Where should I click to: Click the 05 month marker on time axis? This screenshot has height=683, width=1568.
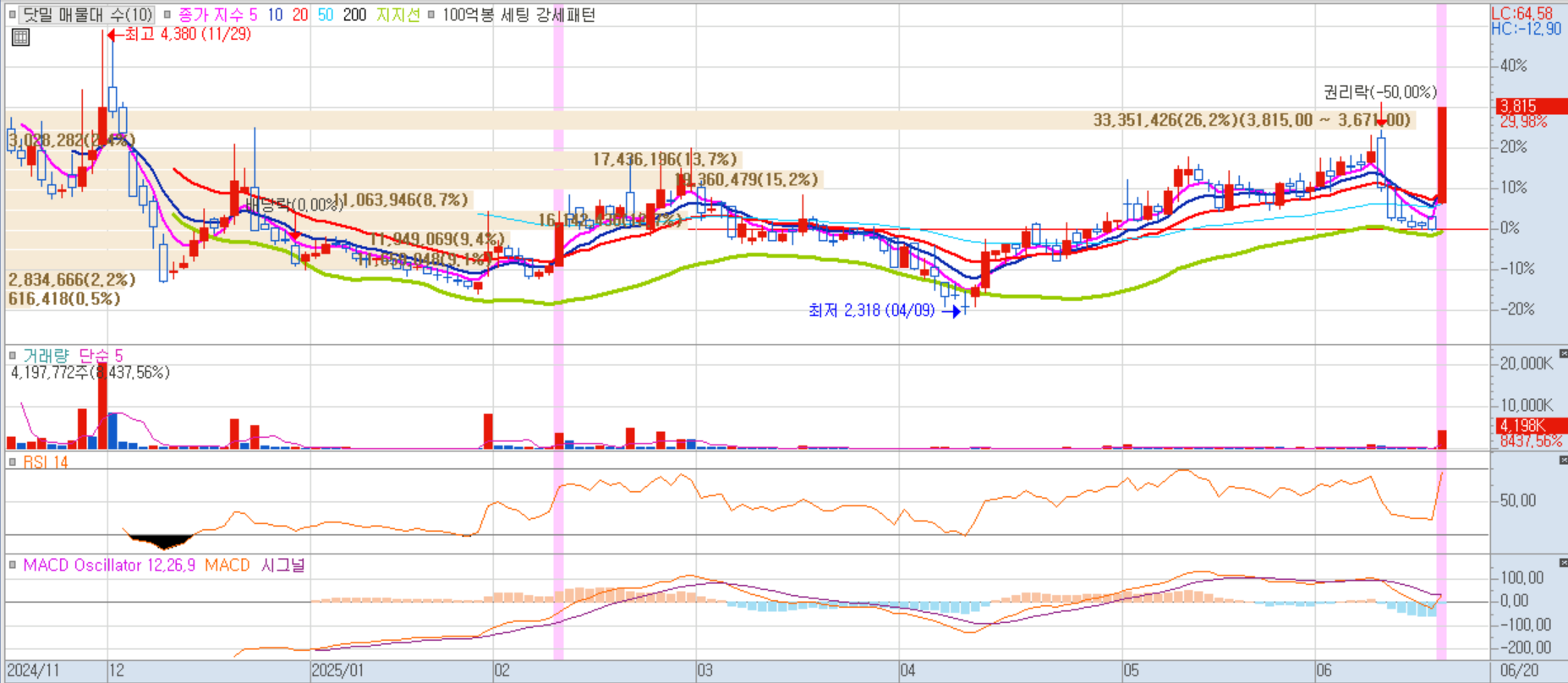click(1132, 670)
